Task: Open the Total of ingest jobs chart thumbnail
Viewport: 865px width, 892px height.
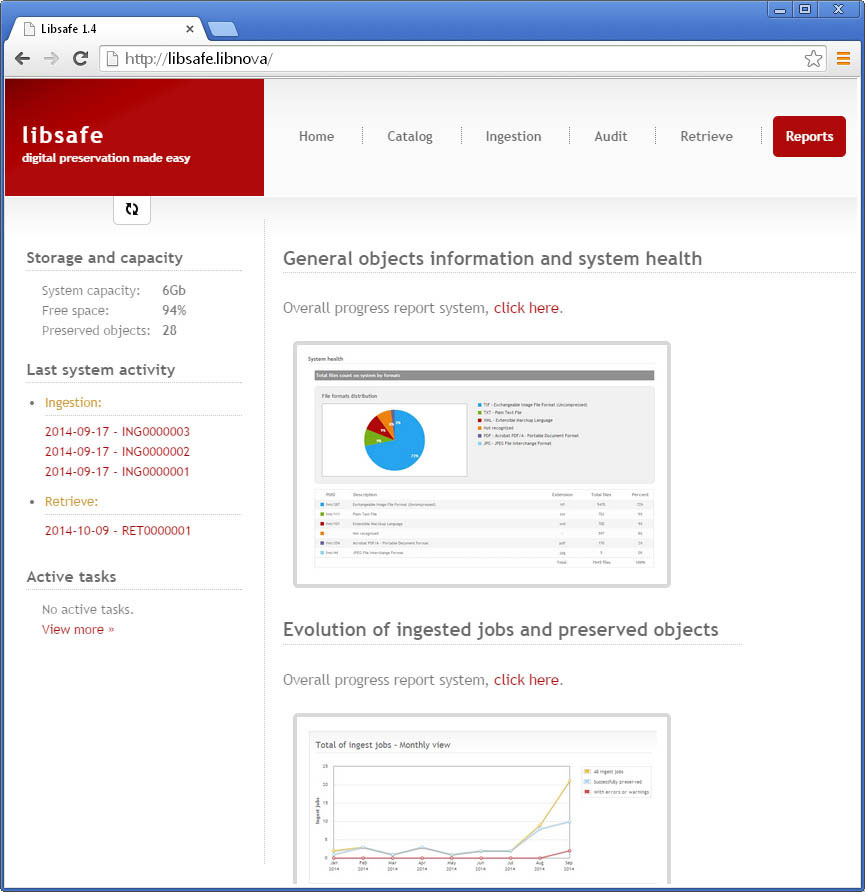Action: tap(482, 799)
